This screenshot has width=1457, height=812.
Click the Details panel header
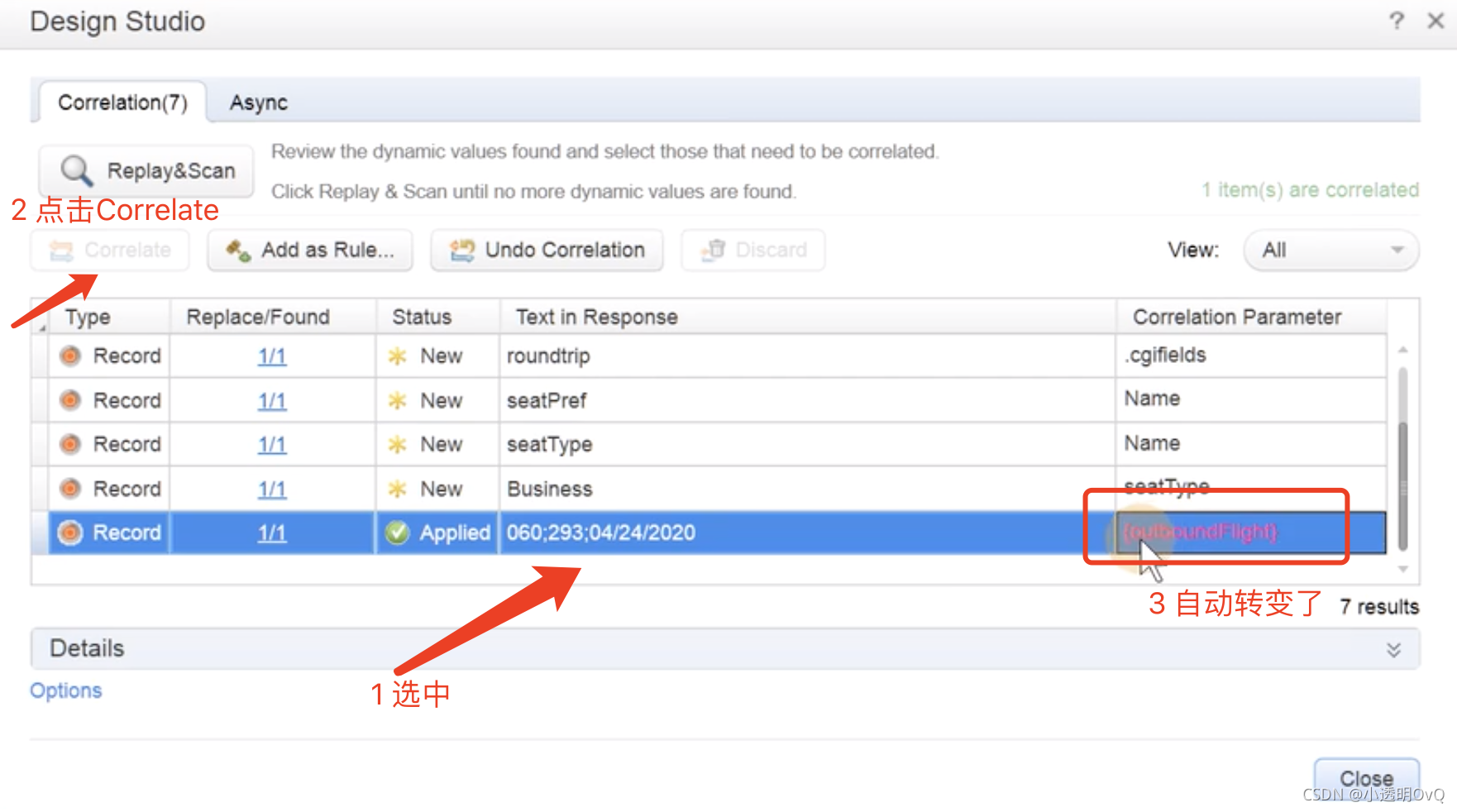point(725,649)
